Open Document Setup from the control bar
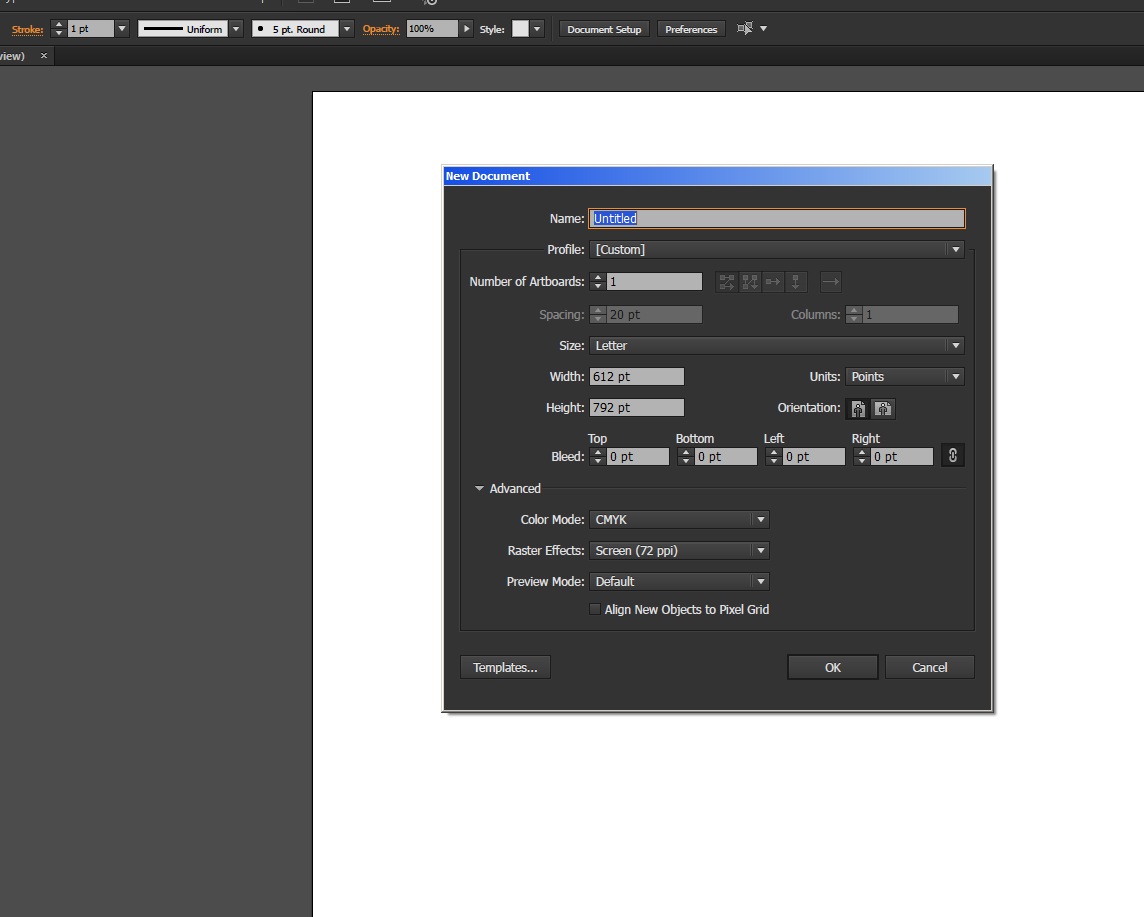This screenshot has width=1144, height=917. (x=604, y=29)
